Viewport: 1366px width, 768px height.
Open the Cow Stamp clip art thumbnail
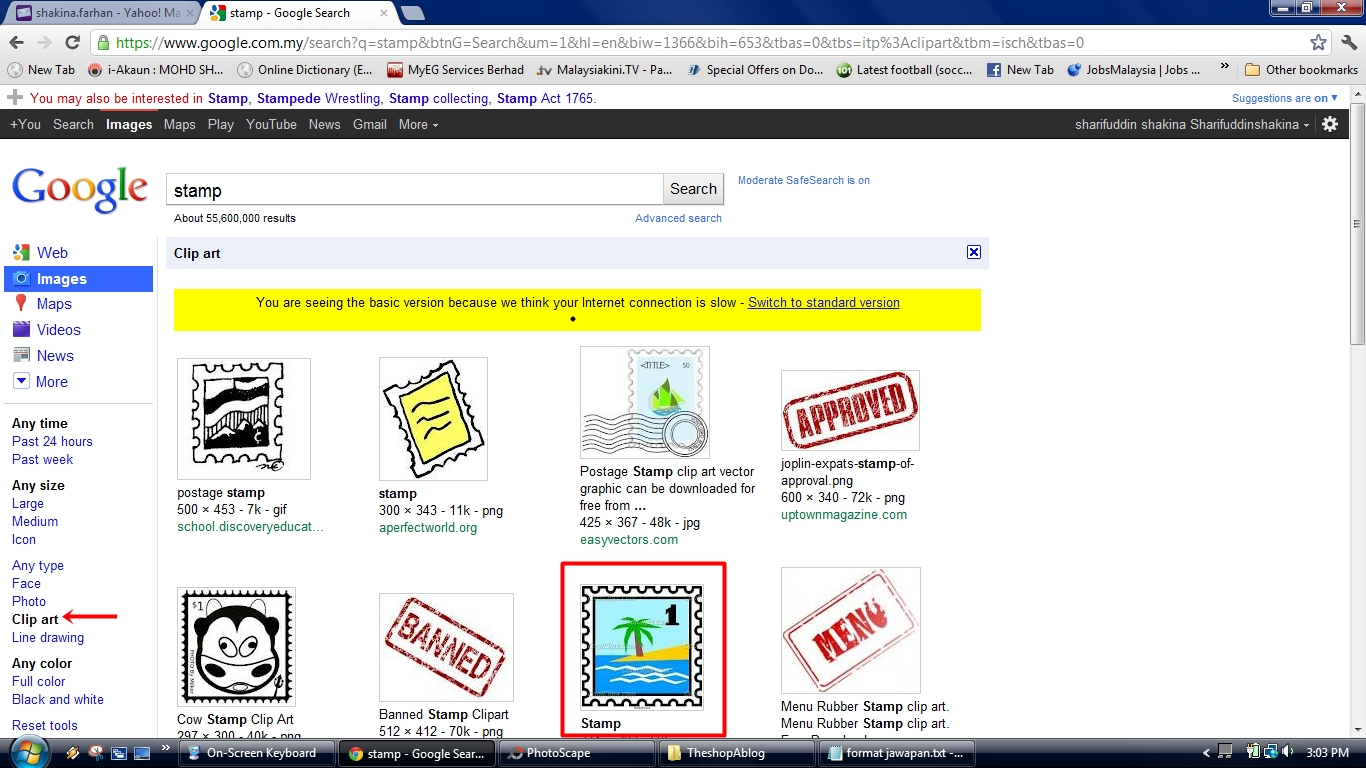(x=236, y=646)
